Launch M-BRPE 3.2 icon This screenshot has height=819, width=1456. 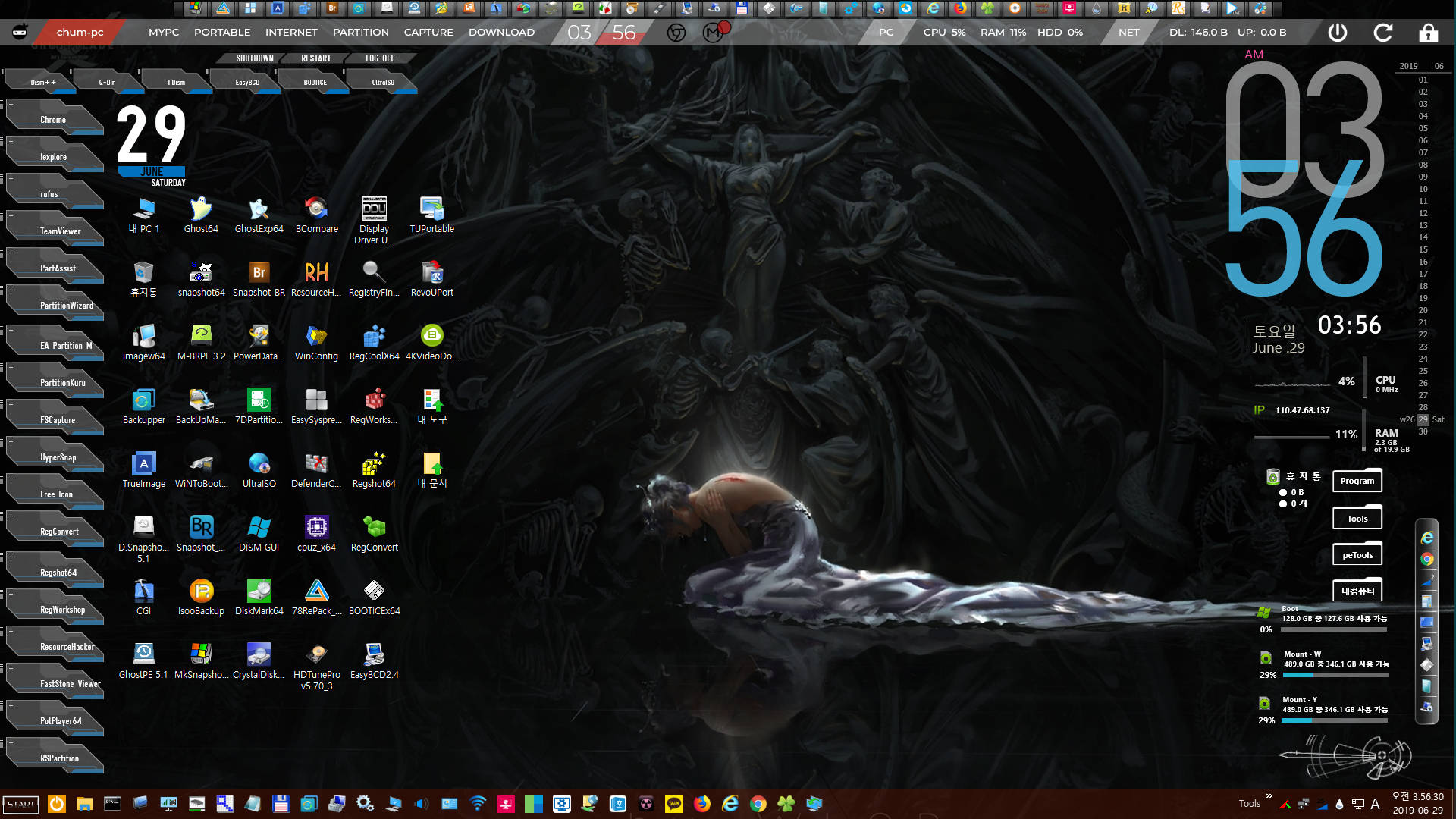point(201,342)
